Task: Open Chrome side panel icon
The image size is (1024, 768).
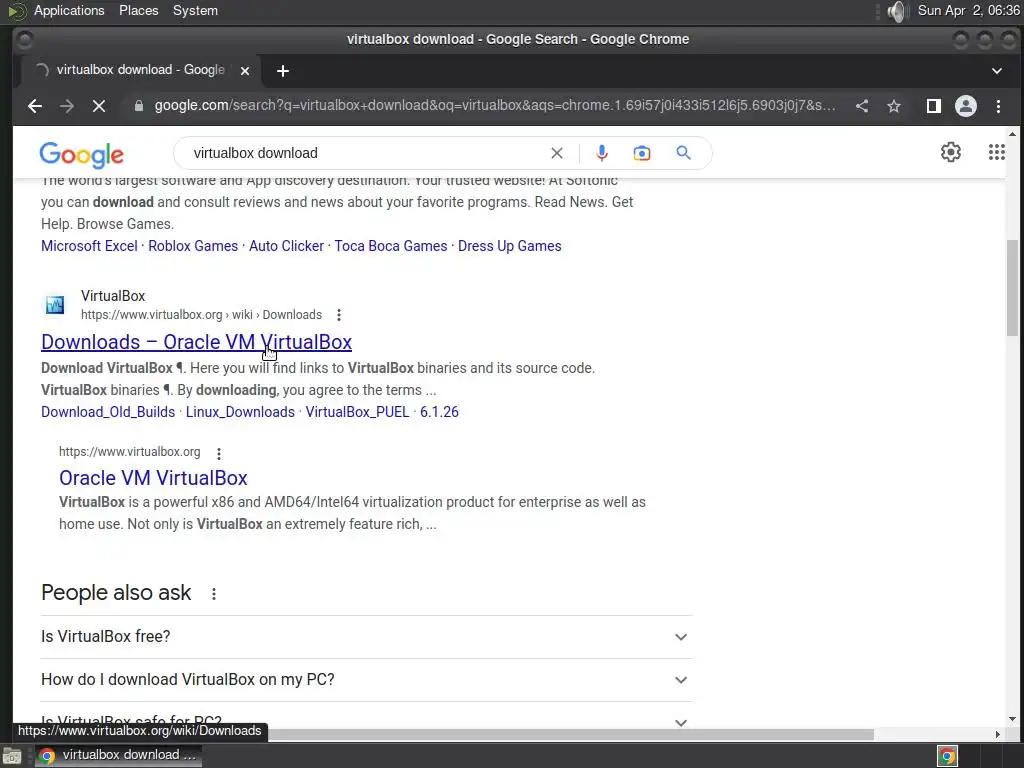Action: 934,106
